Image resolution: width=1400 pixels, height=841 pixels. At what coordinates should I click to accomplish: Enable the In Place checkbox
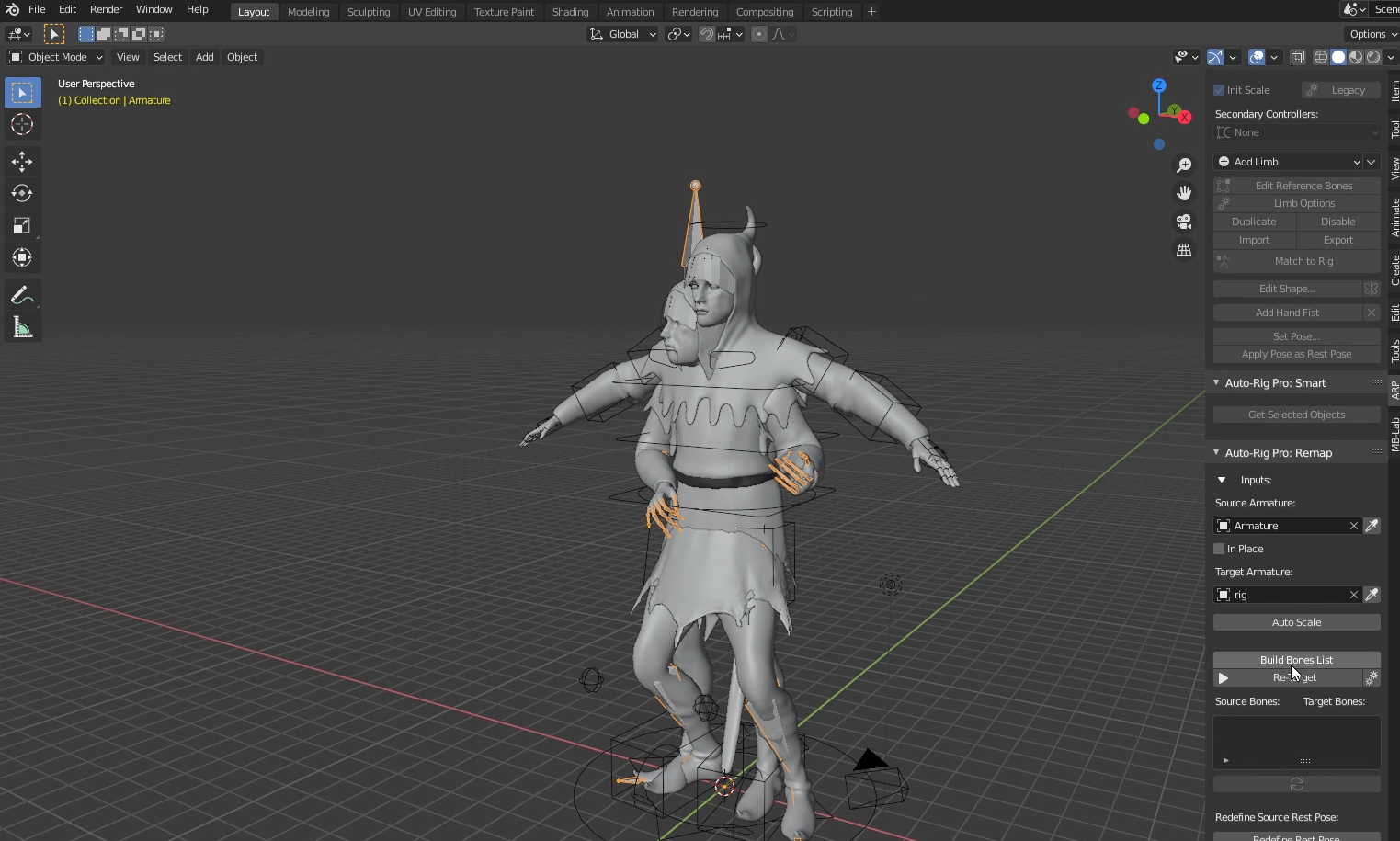1219,549
